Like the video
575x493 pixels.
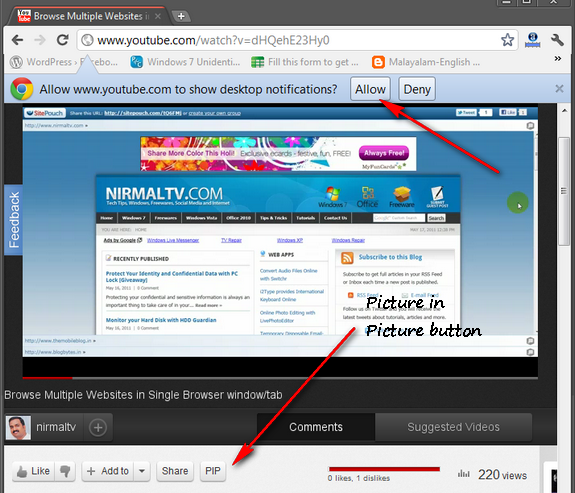coord(33,471)
